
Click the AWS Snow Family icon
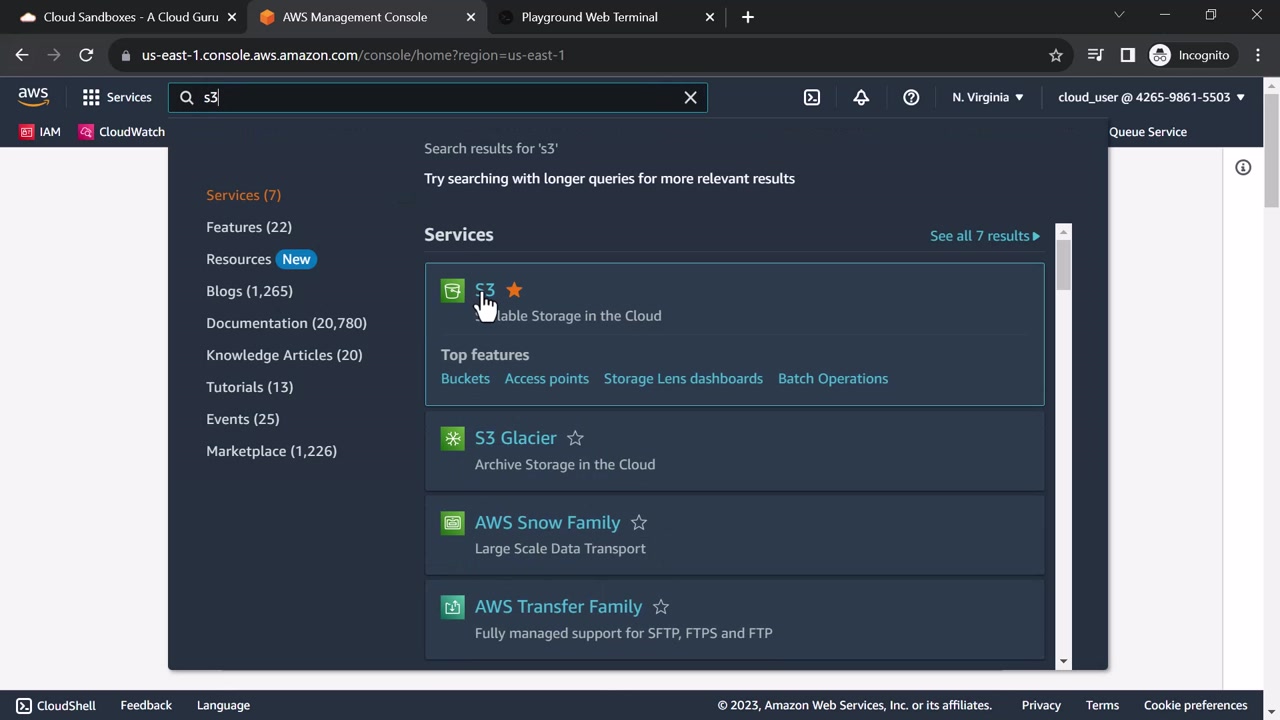pyautogui.click(x=453, y=522)
